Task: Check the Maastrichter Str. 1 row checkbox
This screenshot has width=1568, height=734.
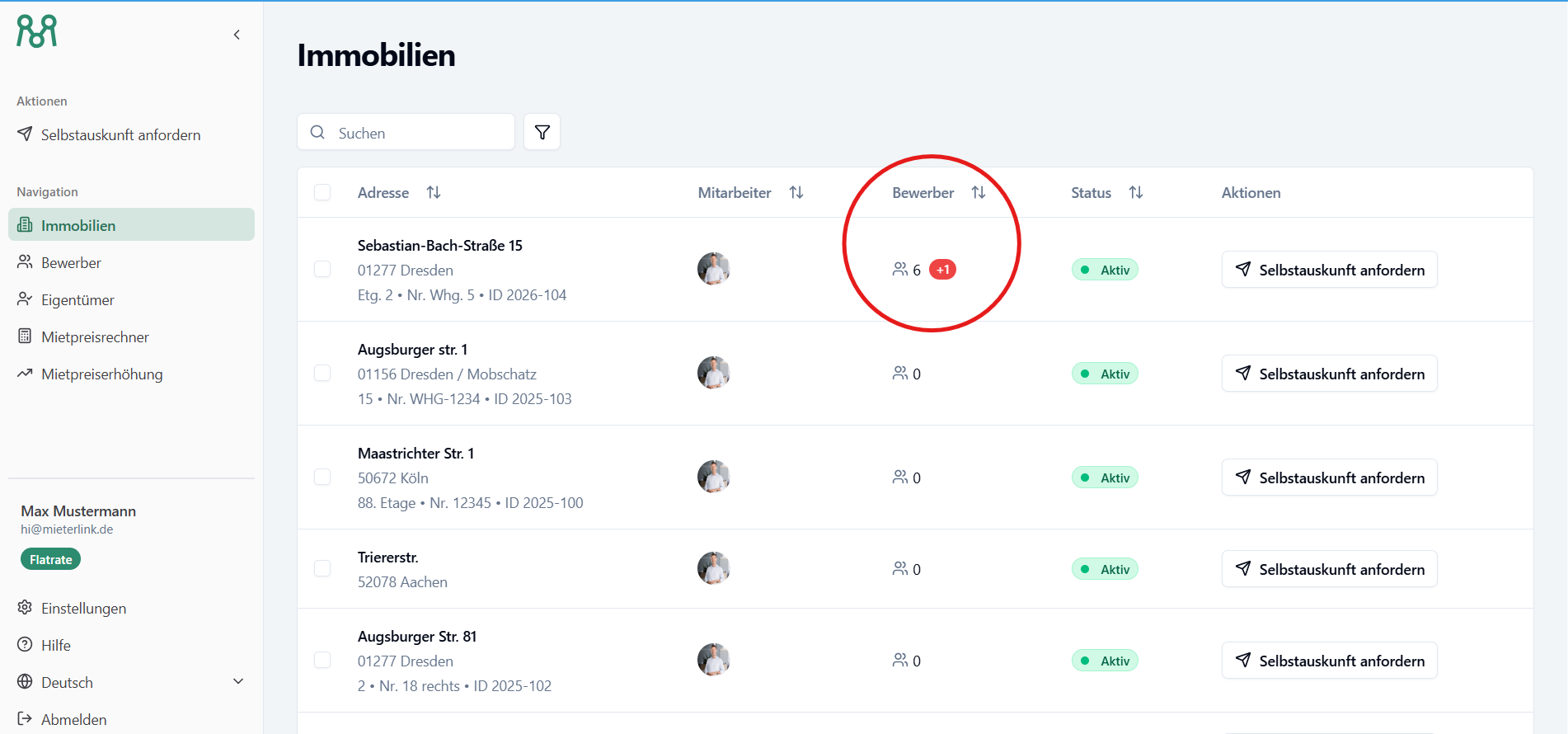Action: [x=322, y=478]
